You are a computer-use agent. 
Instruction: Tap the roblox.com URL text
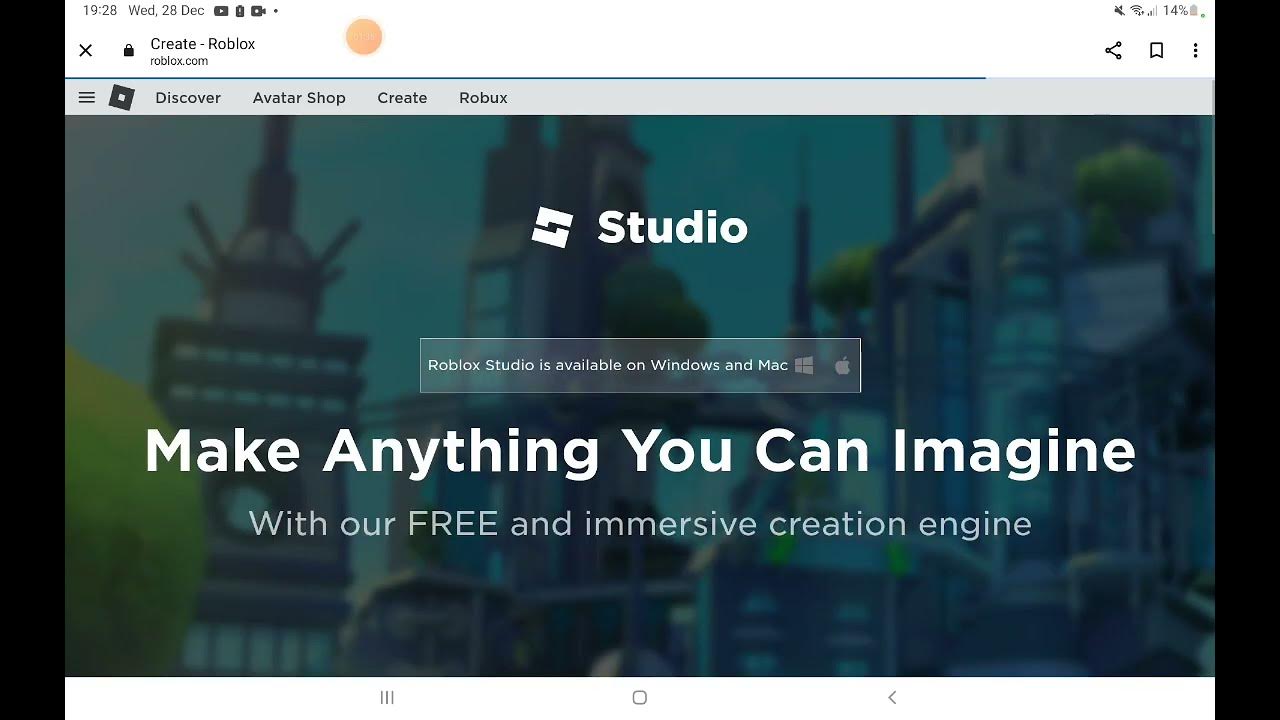click(179, 61)
